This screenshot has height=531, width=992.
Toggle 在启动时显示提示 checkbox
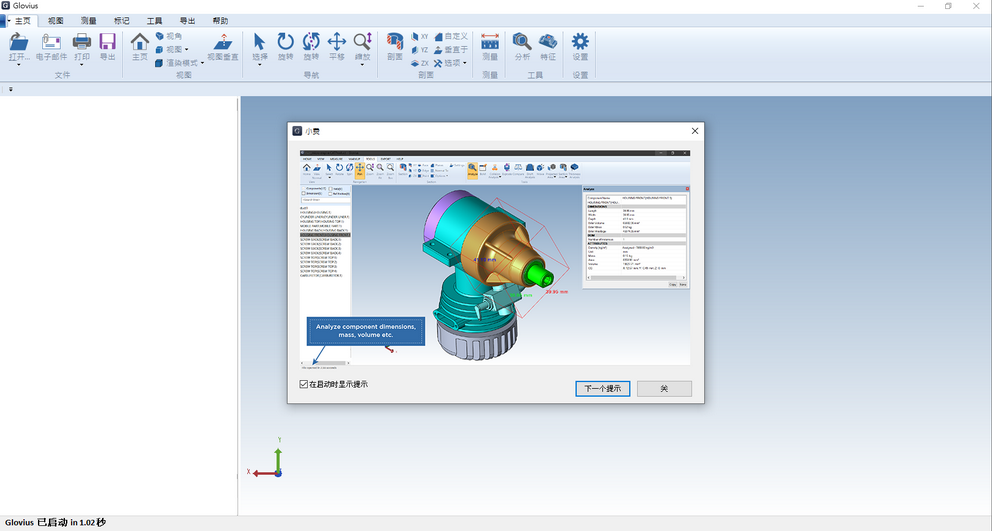tap(304, 384)
